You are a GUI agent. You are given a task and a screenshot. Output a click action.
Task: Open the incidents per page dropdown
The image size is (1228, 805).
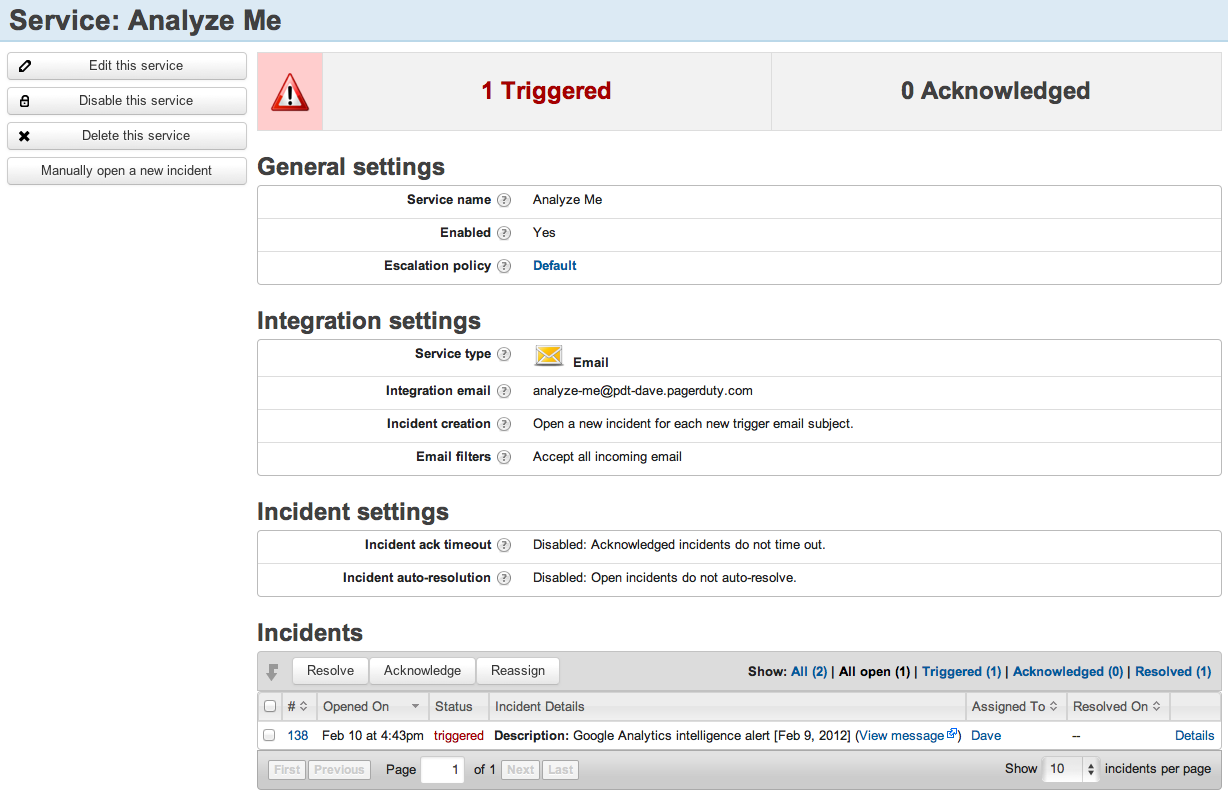[1070, 769]
